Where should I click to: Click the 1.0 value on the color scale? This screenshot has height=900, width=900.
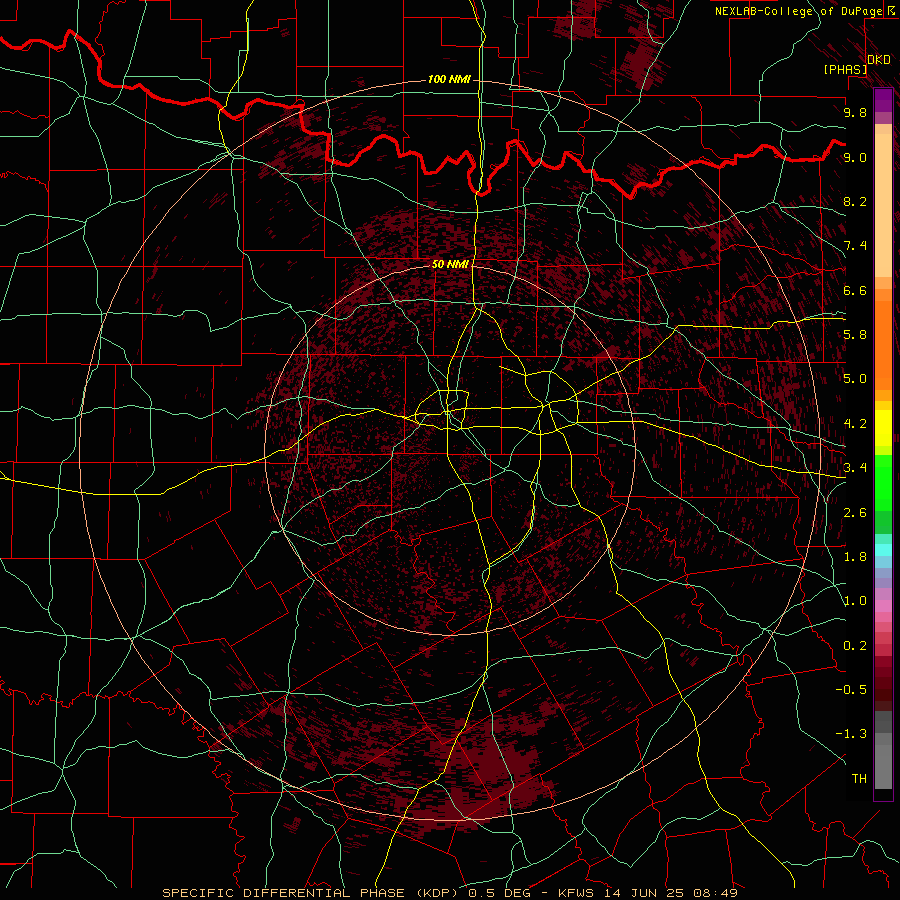[855, 601]
